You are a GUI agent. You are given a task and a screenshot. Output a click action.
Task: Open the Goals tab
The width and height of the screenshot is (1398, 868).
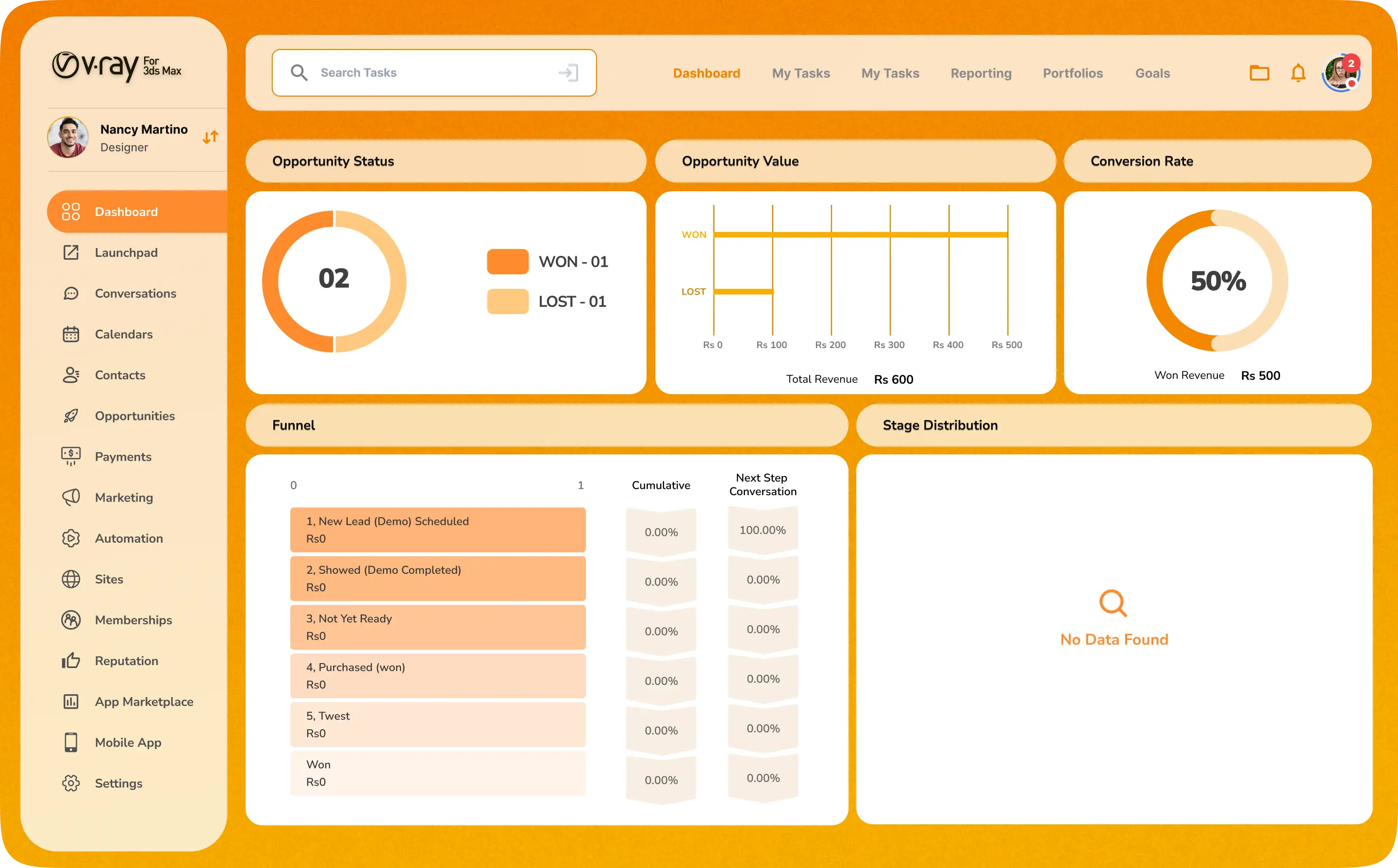(x=1152, y=73)
